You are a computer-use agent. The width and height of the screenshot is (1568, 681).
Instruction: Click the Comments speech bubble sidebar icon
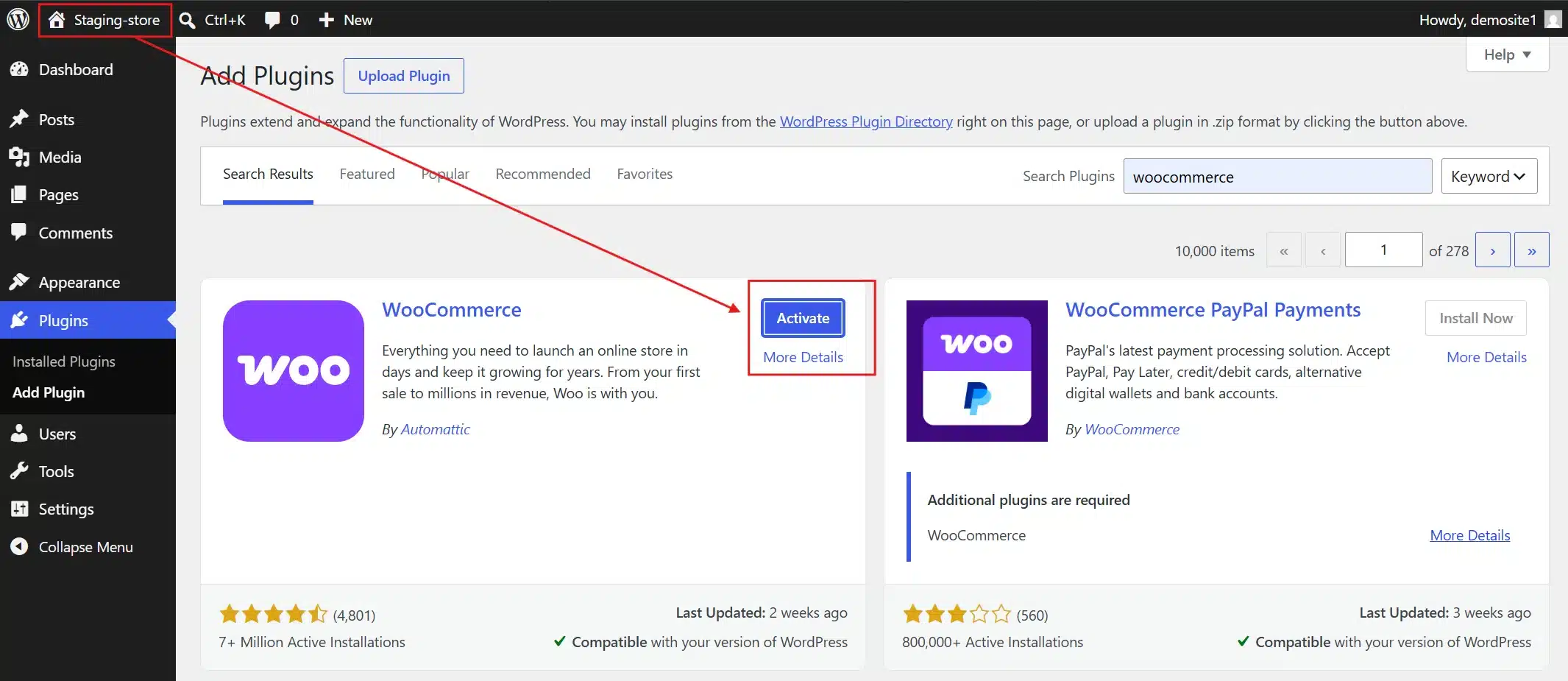tap(19, 233)
